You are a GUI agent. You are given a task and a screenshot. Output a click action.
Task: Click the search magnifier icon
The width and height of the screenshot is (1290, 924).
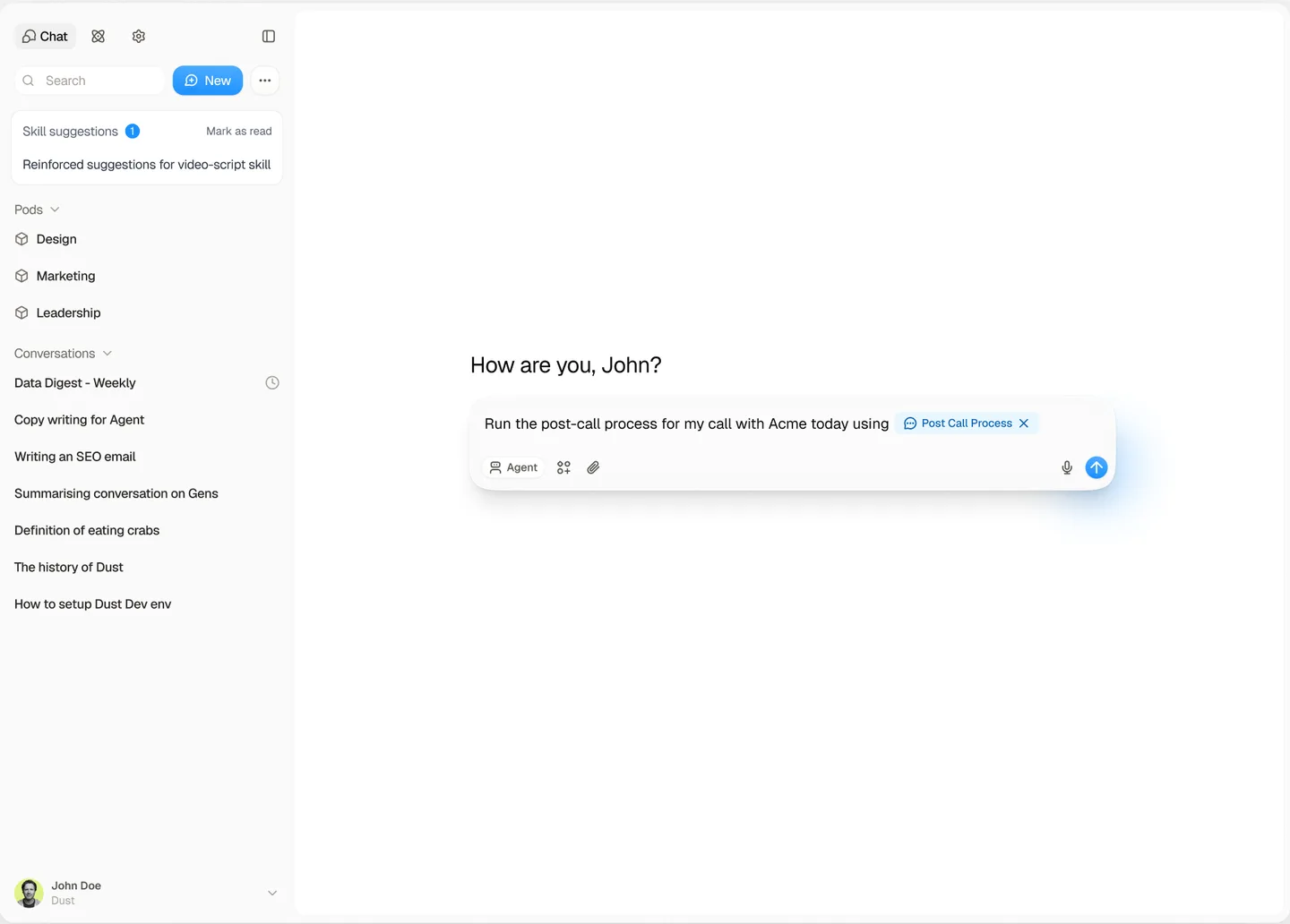point(29,81)
